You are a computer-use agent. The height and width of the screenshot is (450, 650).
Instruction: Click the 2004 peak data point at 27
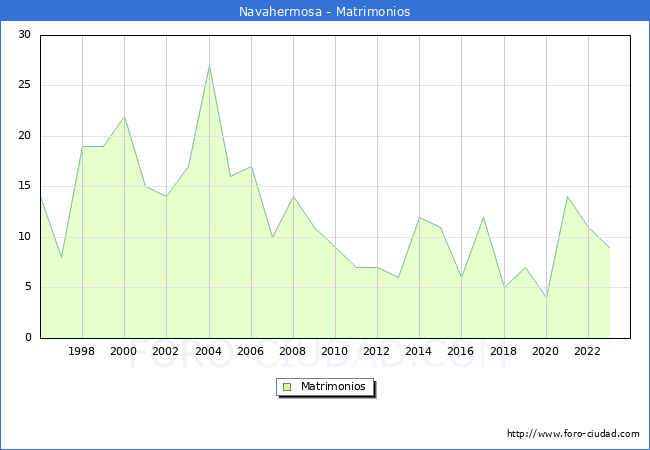pos(209,66)
